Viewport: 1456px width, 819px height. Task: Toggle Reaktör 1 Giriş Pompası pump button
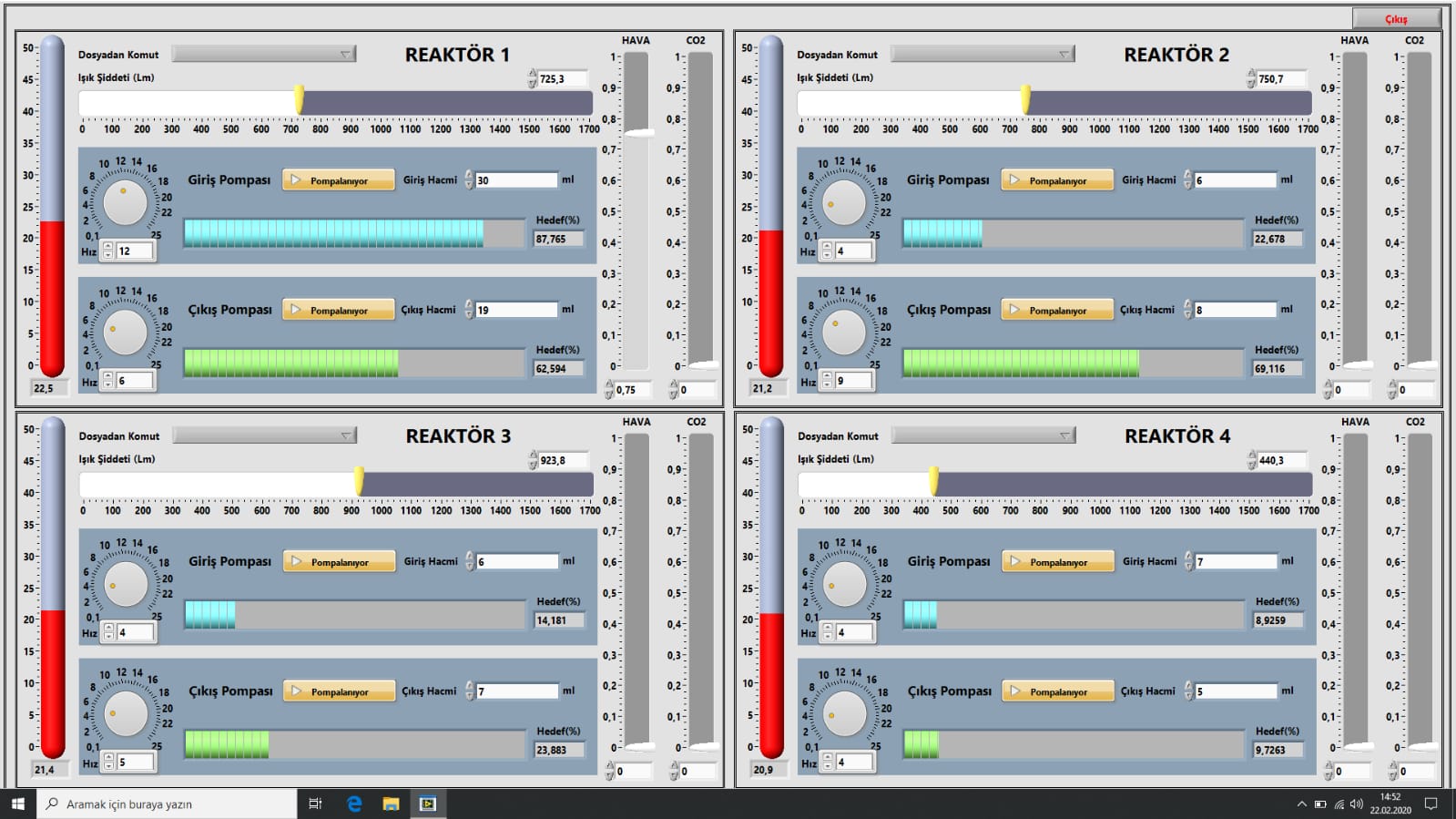click(338, 180)
